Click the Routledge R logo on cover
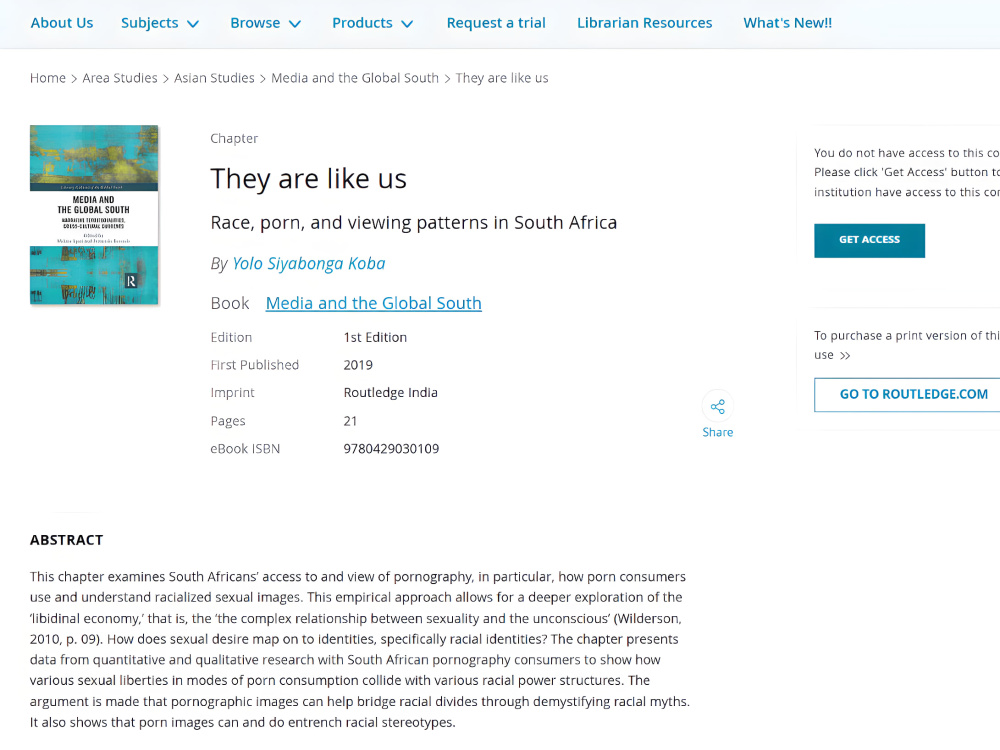Screen dimensions: 1000x750 (131, 281)
